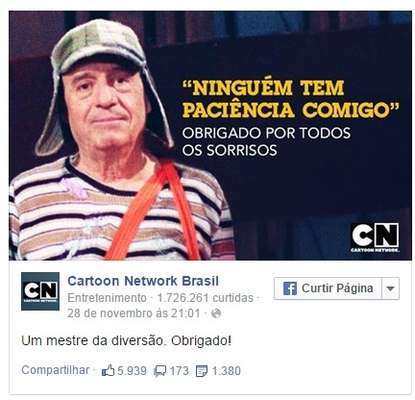
Task: Click the comment bubble icon
Action: (160, 371)
